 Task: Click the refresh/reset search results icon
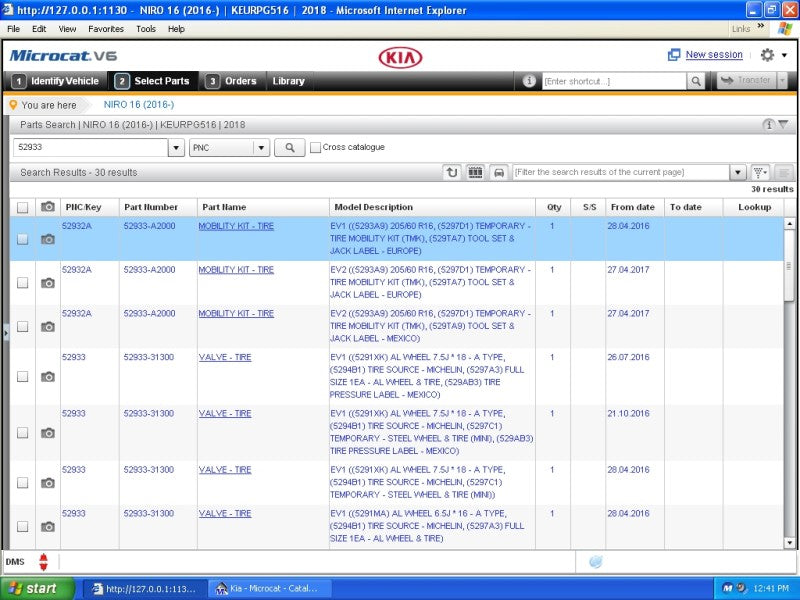pos(452,171)
